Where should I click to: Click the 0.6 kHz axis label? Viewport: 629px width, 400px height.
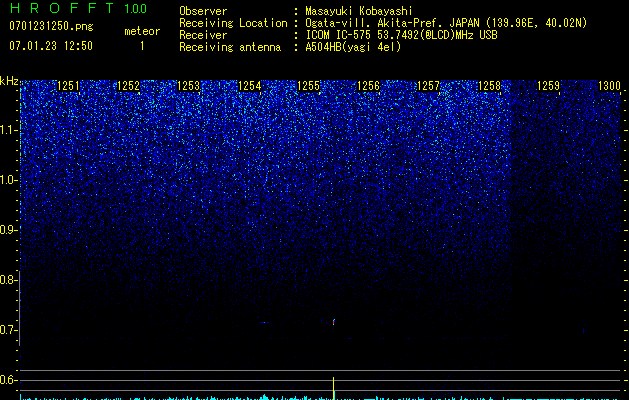pos(8,380)
